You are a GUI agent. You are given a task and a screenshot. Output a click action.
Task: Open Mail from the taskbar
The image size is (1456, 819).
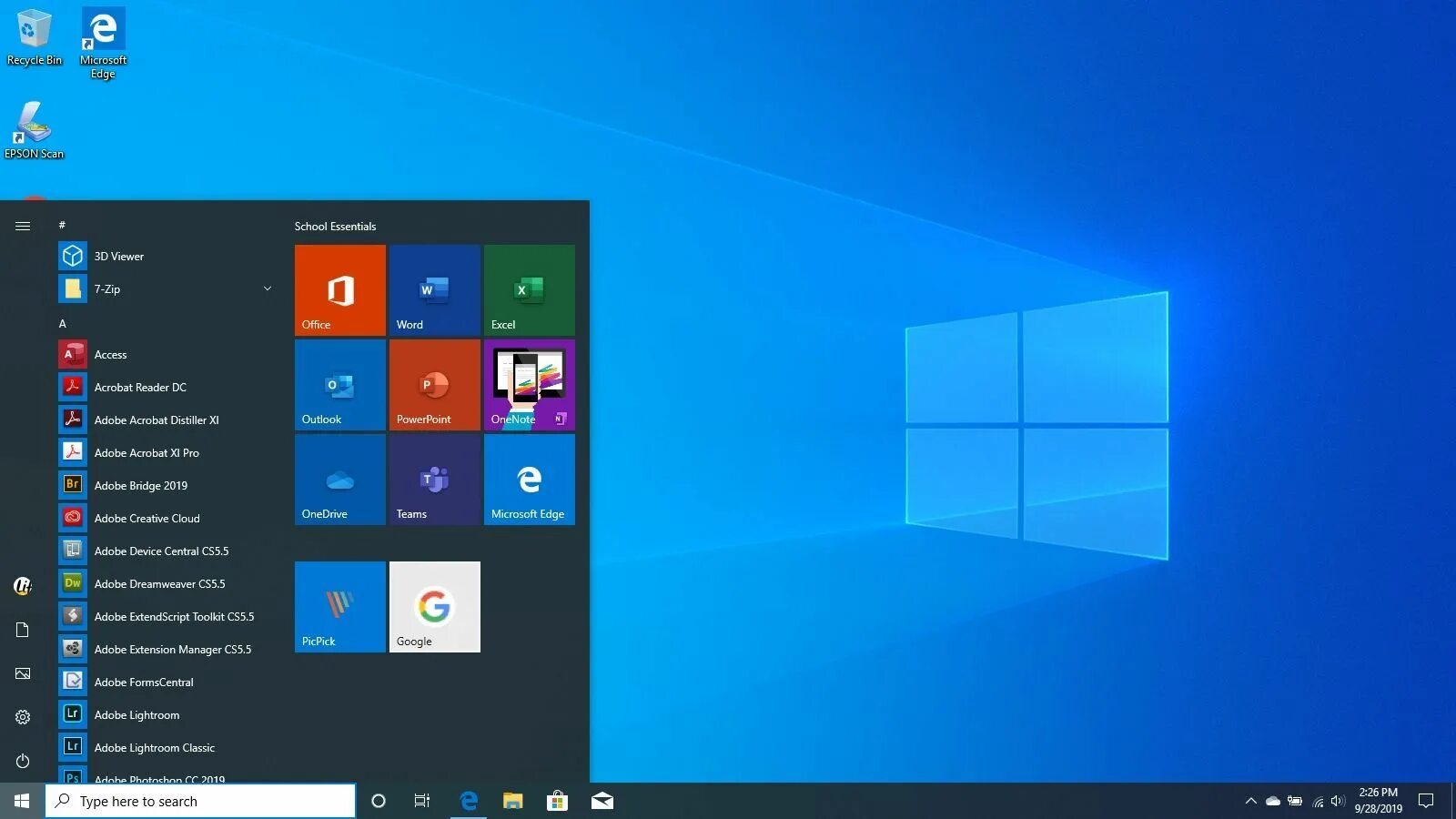(602, 801)
